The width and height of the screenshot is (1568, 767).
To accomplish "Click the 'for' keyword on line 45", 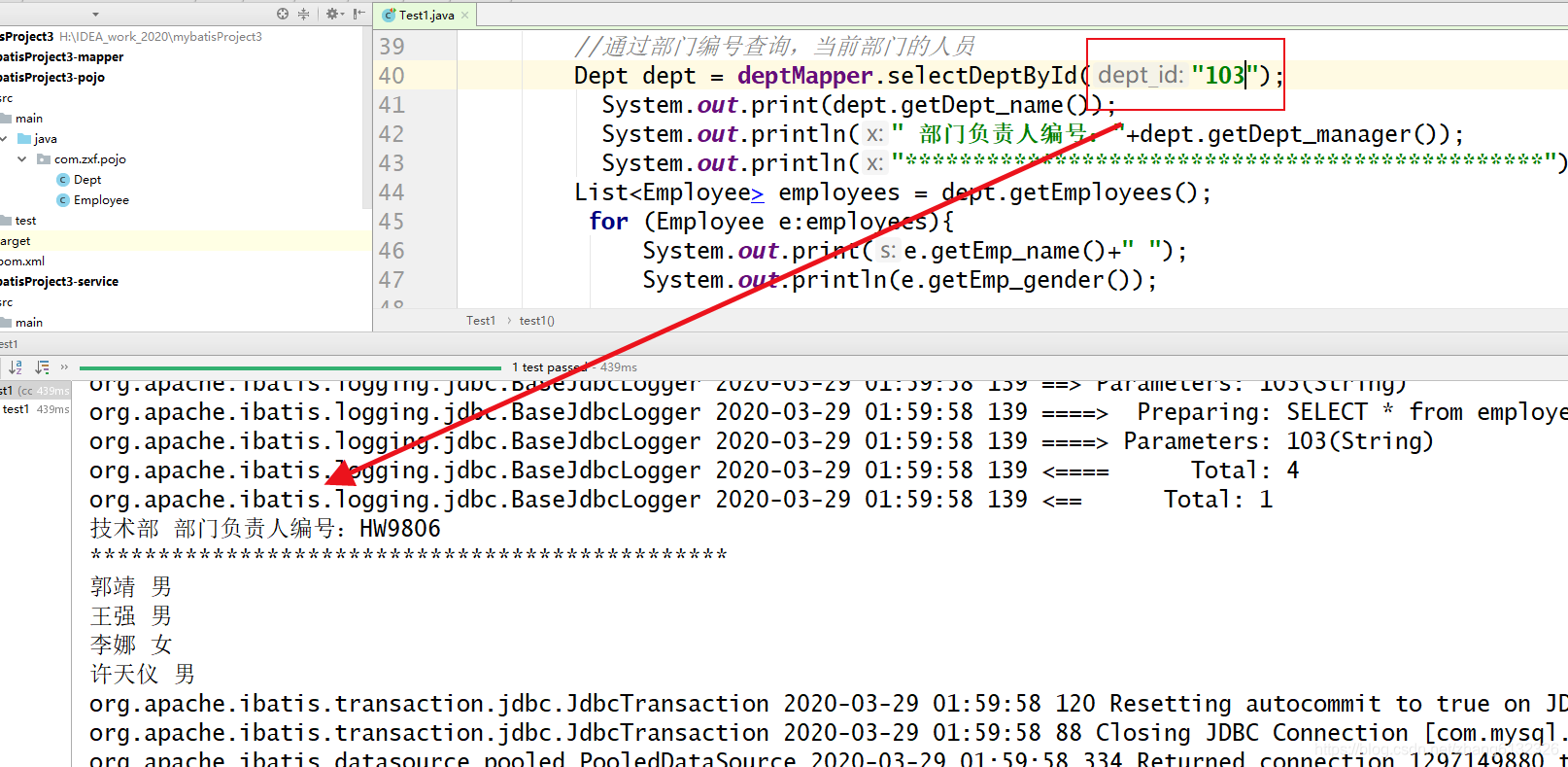I will pos(608,222).
